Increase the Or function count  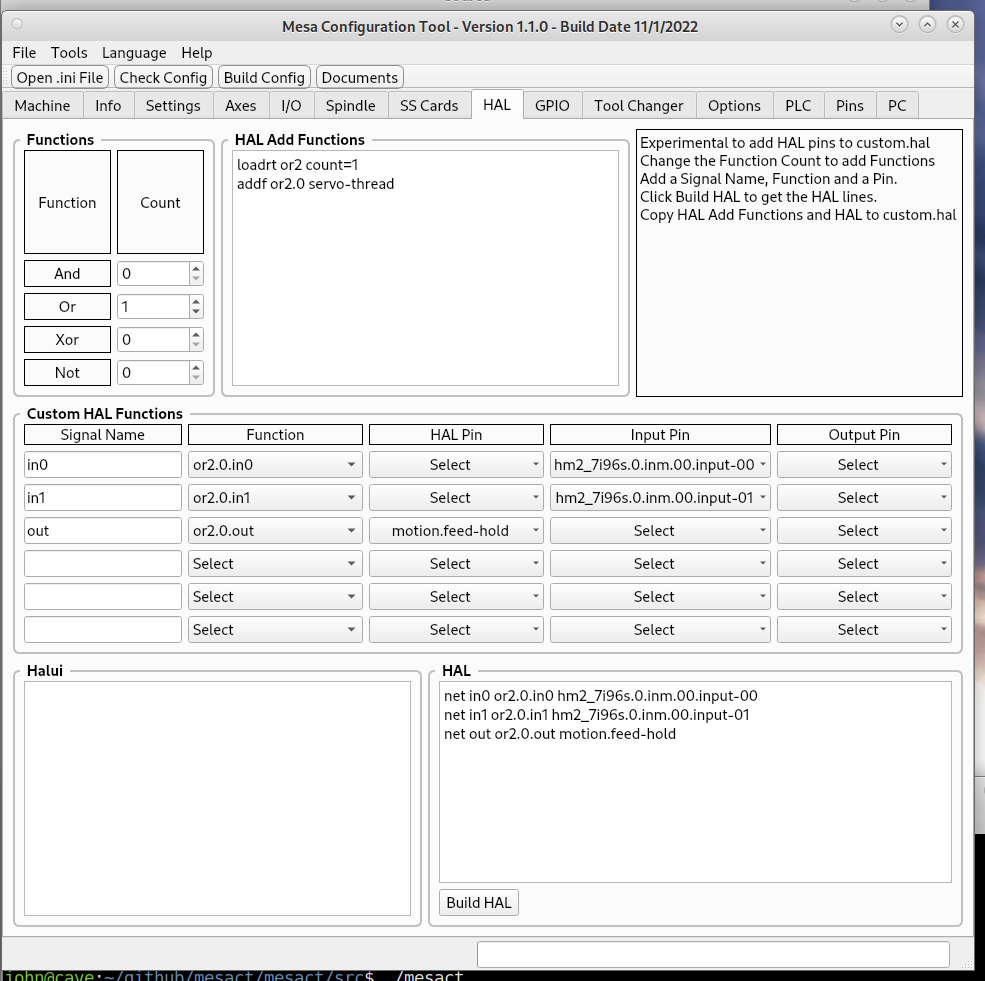(x=196, y=301)
